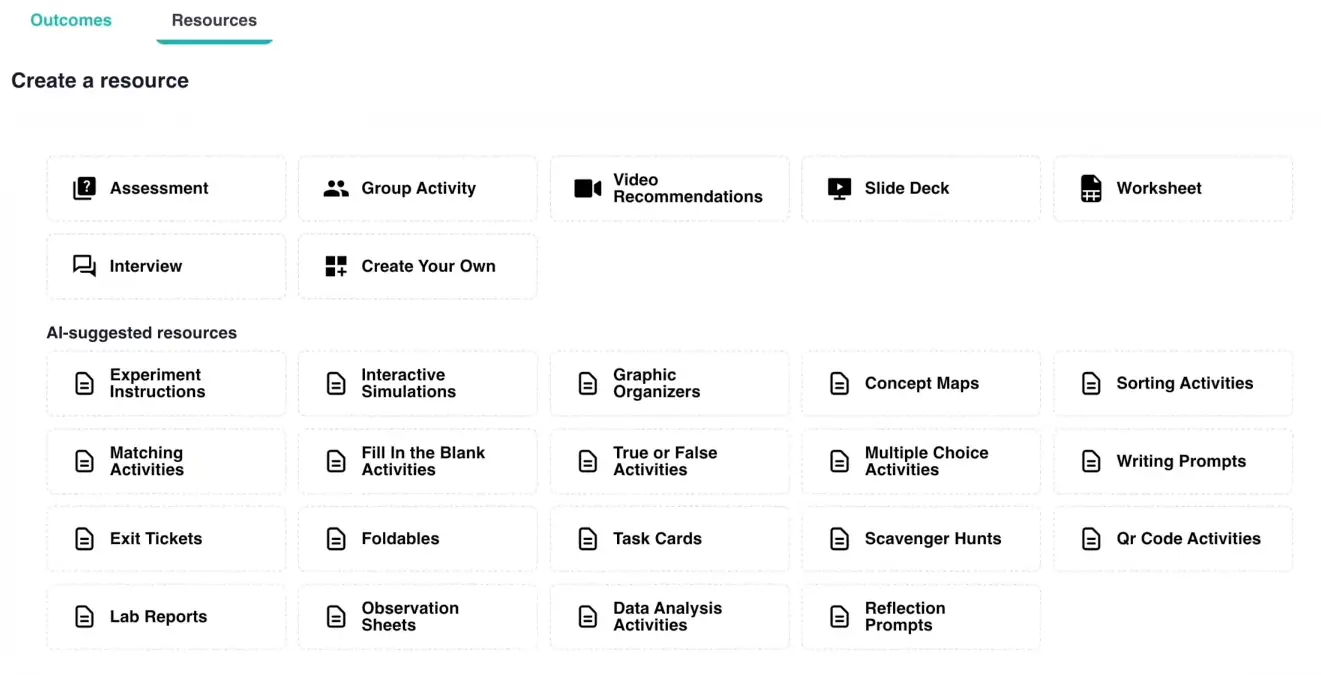Click the document icon on Scavenger Hunts

[x=839, y=538]
